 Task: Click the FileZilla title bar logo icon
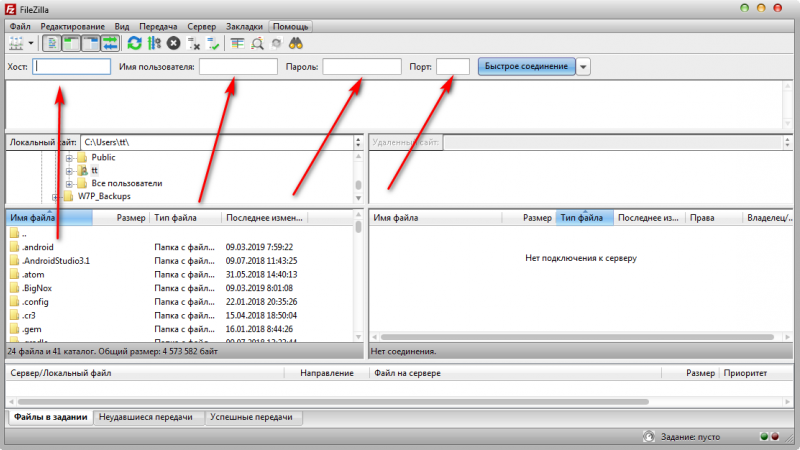pos(10,10)
